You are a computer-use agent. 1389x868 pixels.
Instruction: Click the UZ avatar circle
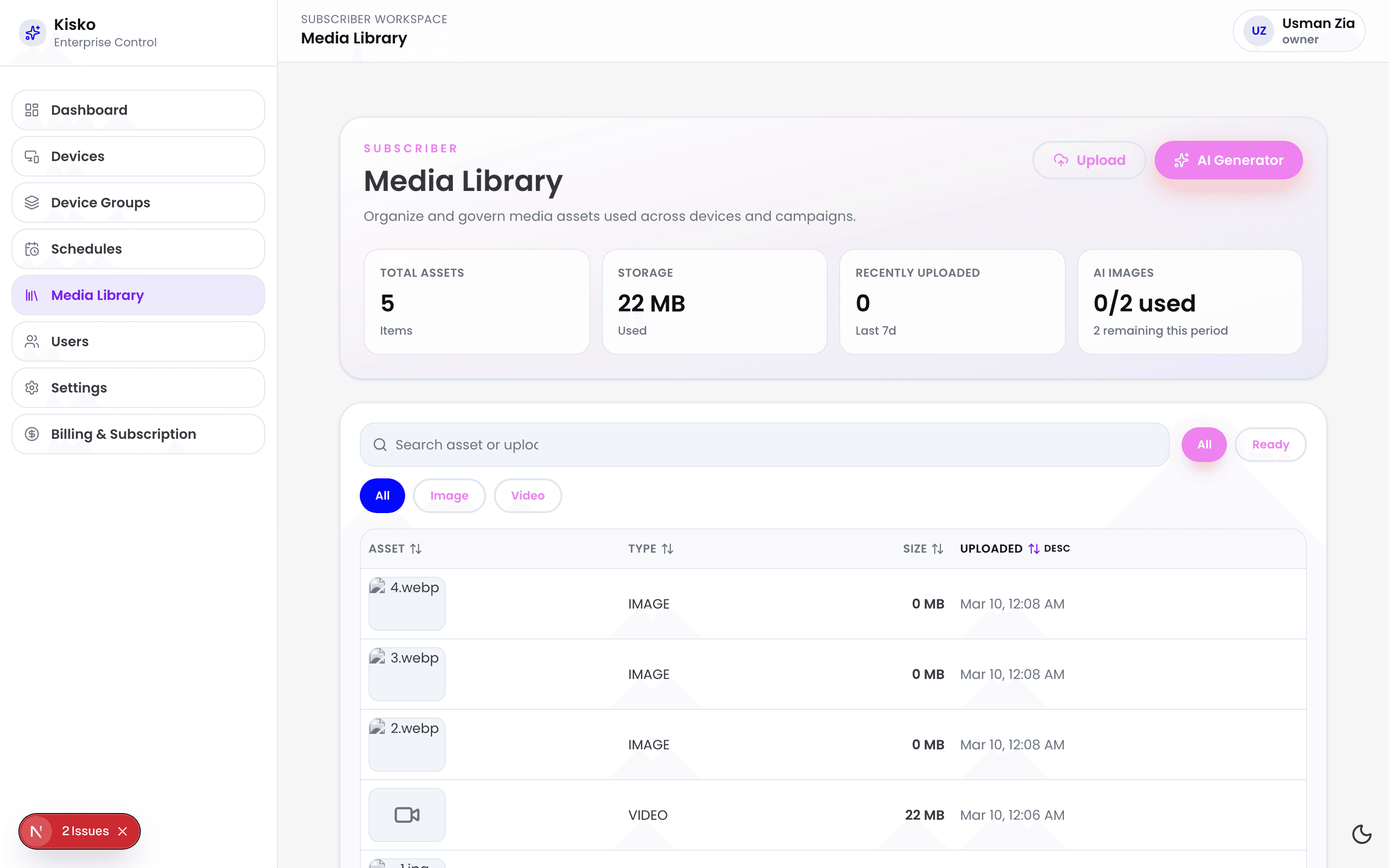coord(1258,31)
